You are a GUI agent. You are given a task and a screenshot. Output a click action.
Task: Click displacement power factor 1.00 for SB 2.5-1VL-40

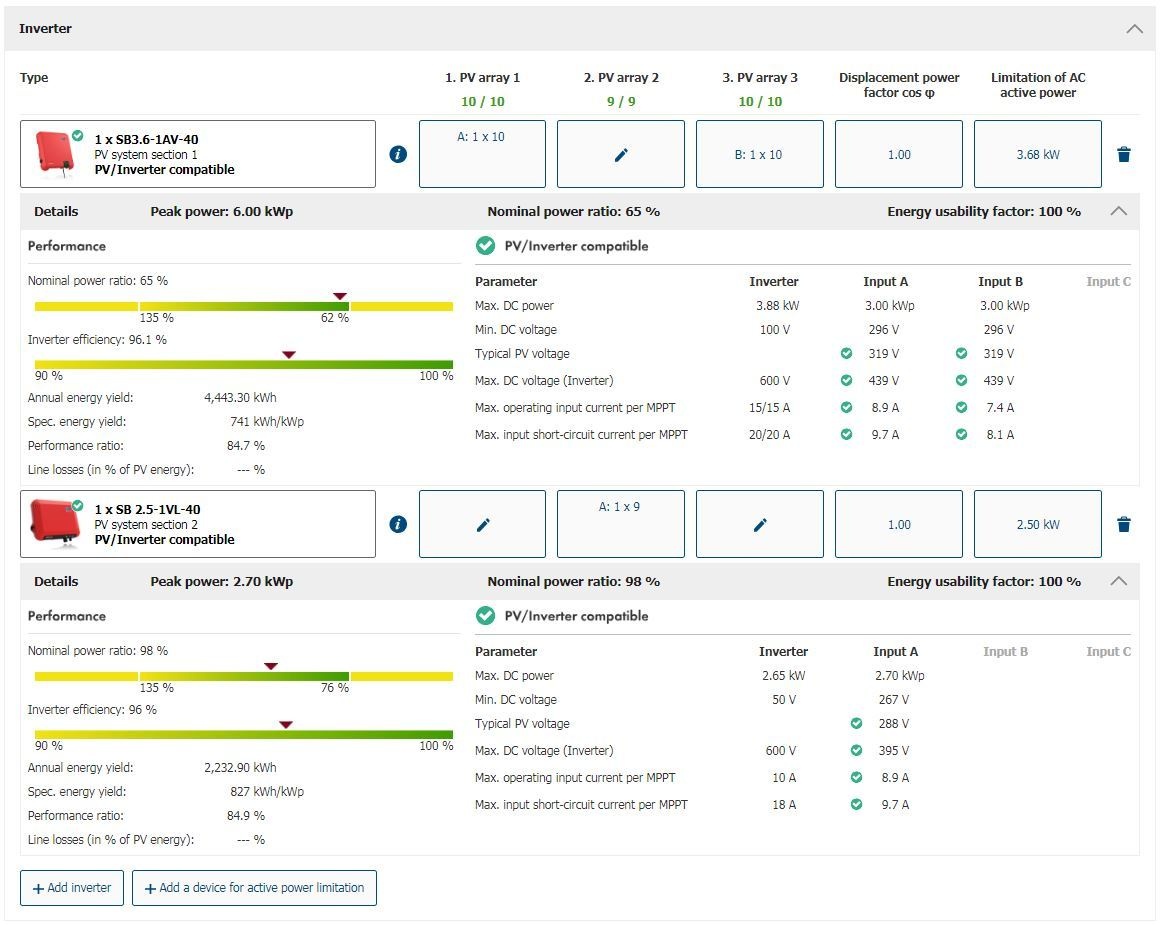click(x=898, y=524)
